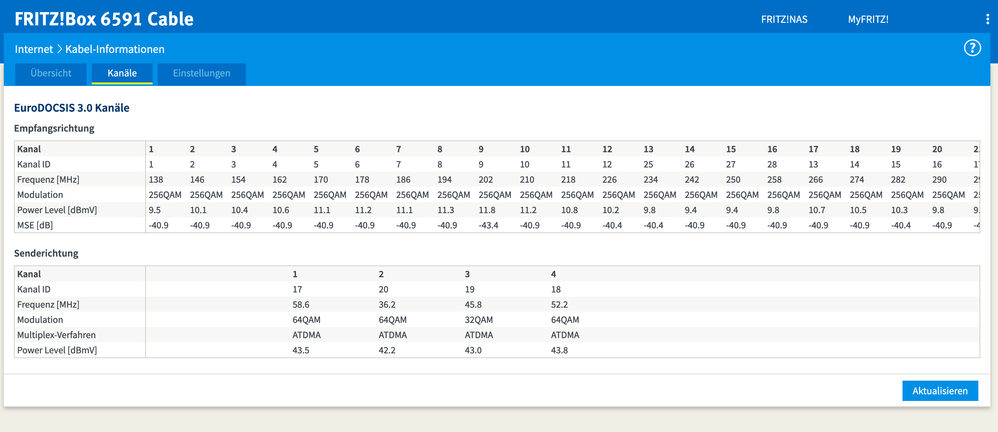
Task: Select the Kabel-Informationen breadcrumb
Action: point(115,48)
